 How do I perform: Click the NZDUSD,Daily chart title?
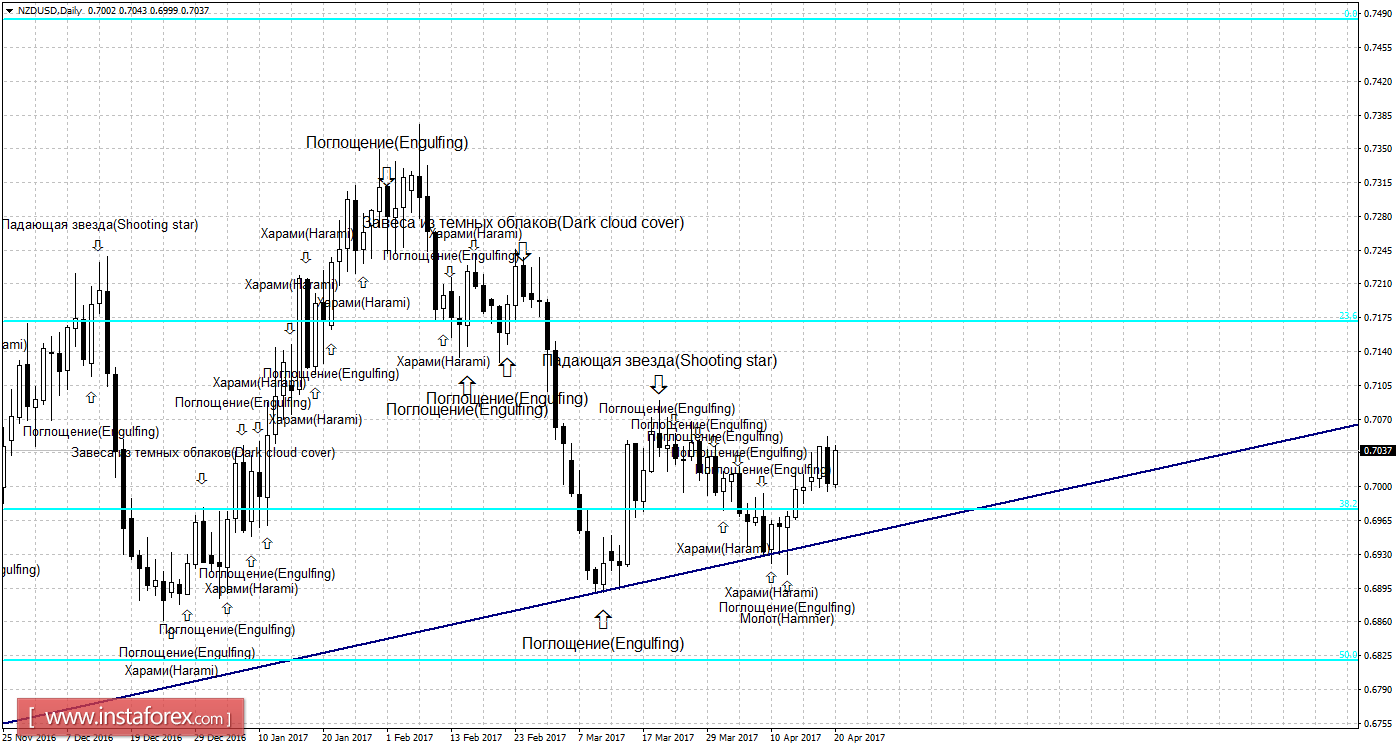coord(50,10)
